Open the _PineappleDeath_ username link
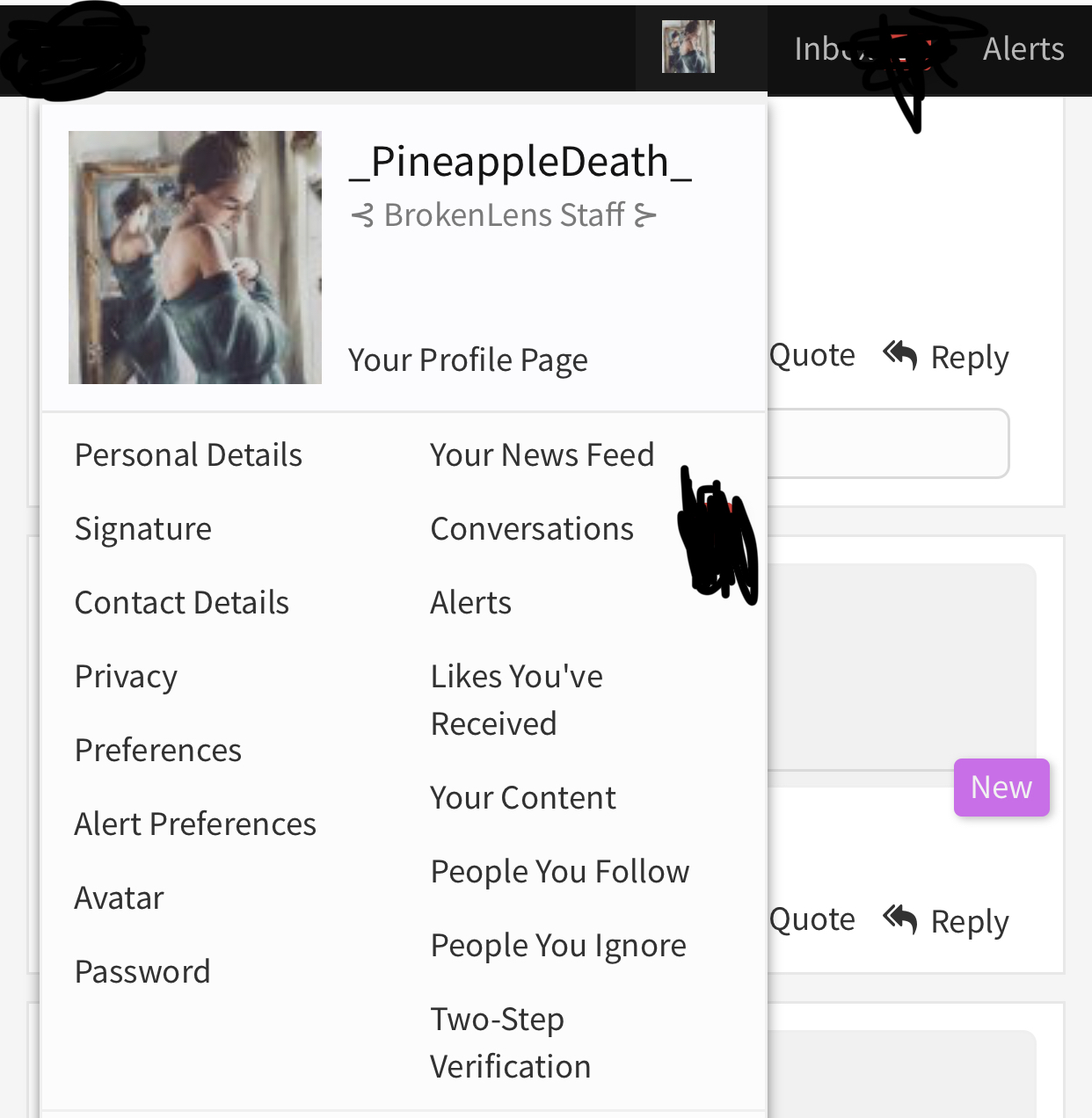The width and height of the screenshot is (1092, 1118). (x=521, y=162)
